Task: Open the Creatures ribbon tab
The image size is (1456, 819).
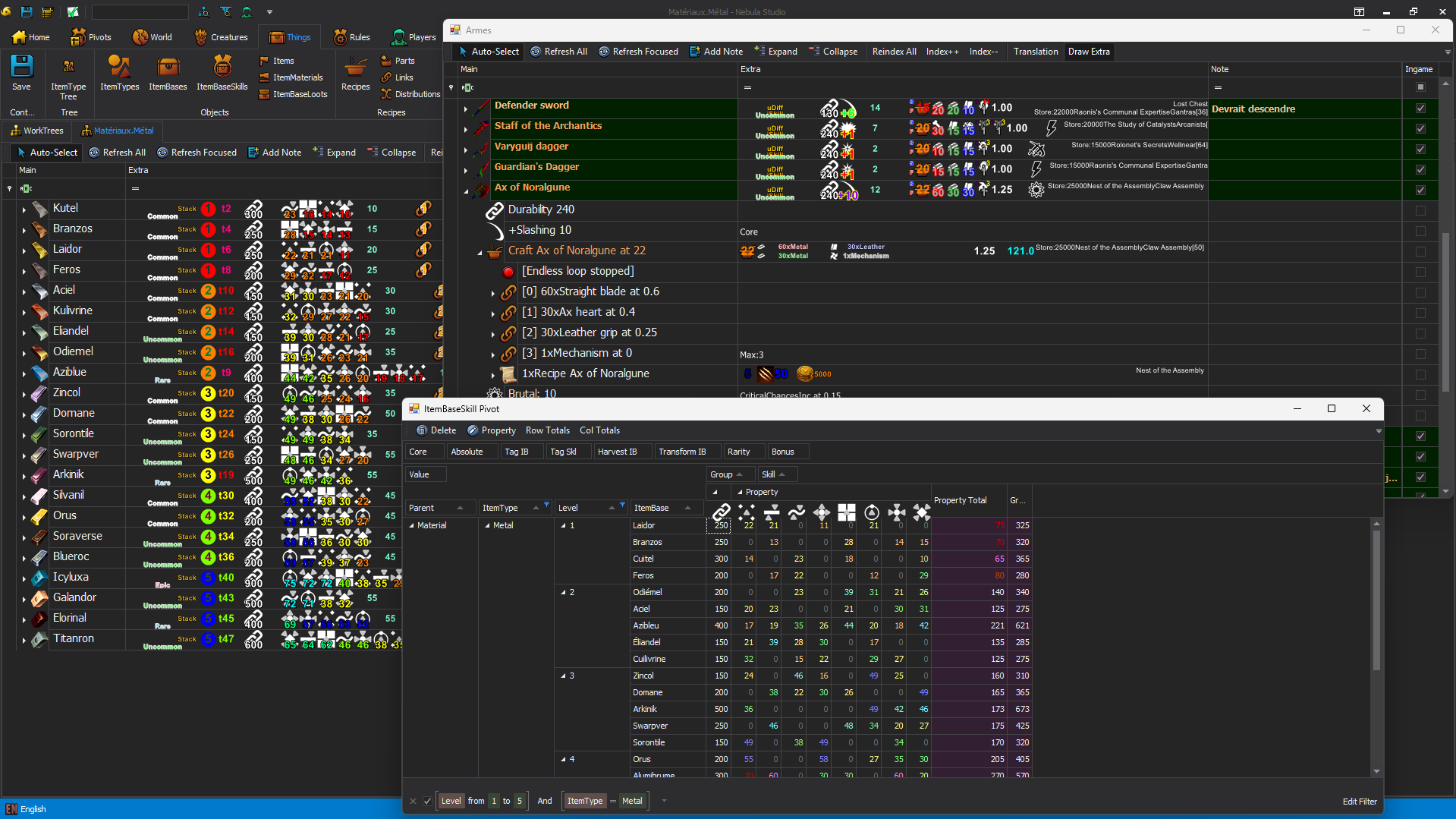Action: pyautogui.click(x=221, y=37)
